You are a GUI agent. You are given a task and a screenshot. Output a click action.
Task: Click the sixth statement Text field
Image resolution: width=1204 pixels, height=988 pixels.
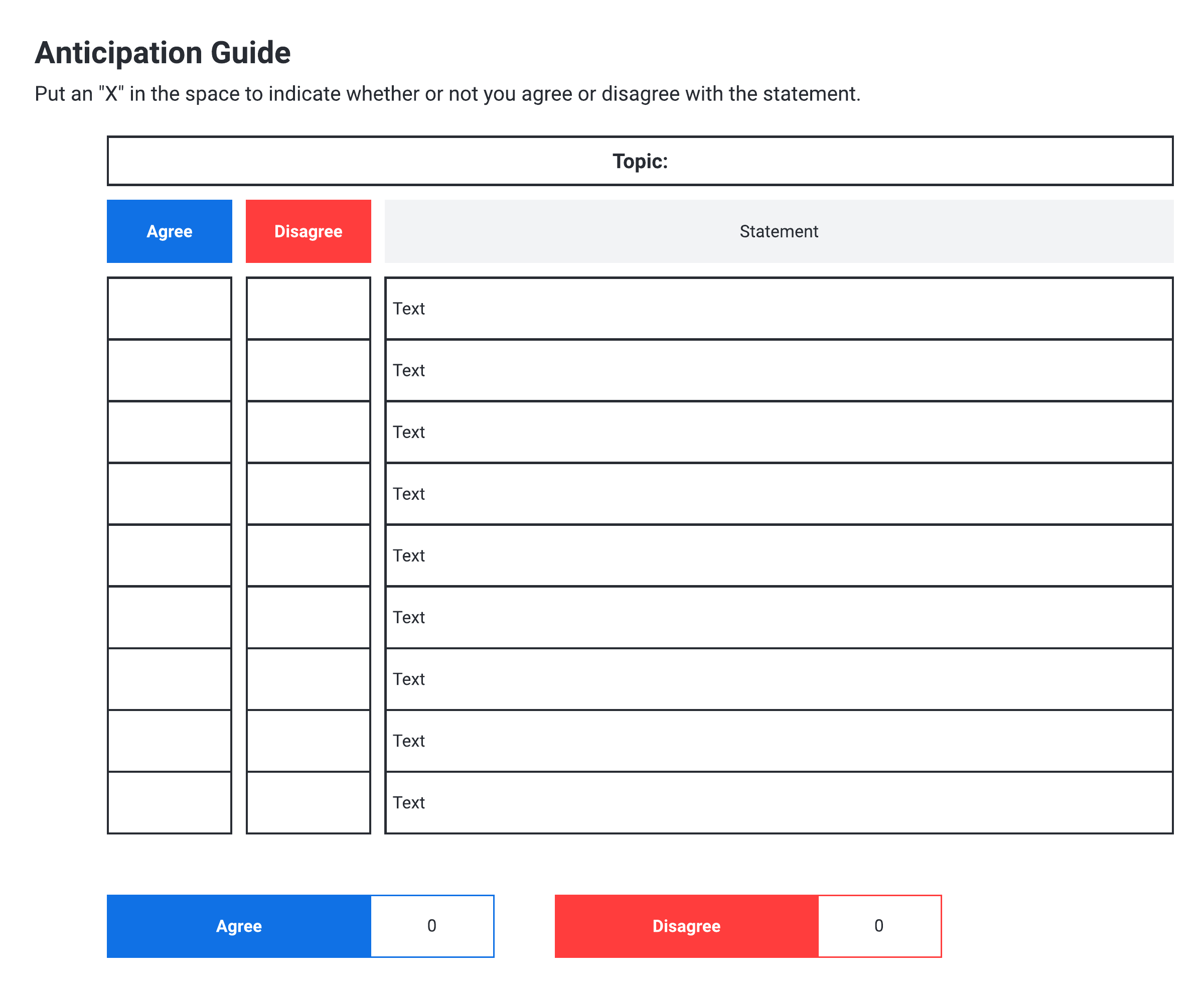(779, 618)
